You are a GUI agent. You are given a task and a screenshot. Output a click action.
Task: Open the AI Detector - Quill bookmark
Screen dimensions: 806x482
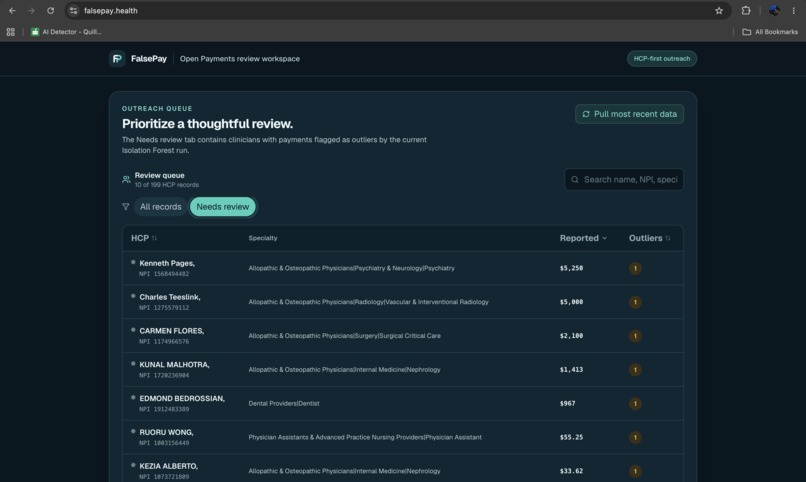[66, 32]
